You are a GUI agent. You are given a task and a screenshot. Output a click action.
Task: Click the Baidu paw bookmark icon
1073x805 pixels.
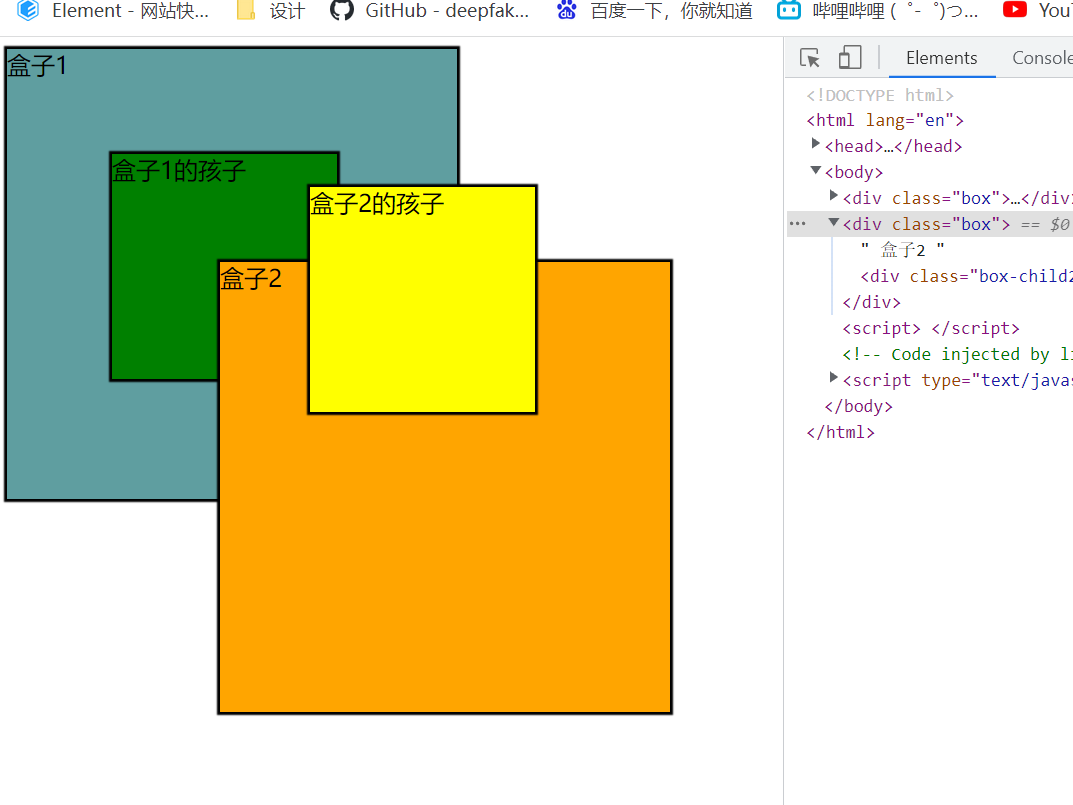(567, 10)
